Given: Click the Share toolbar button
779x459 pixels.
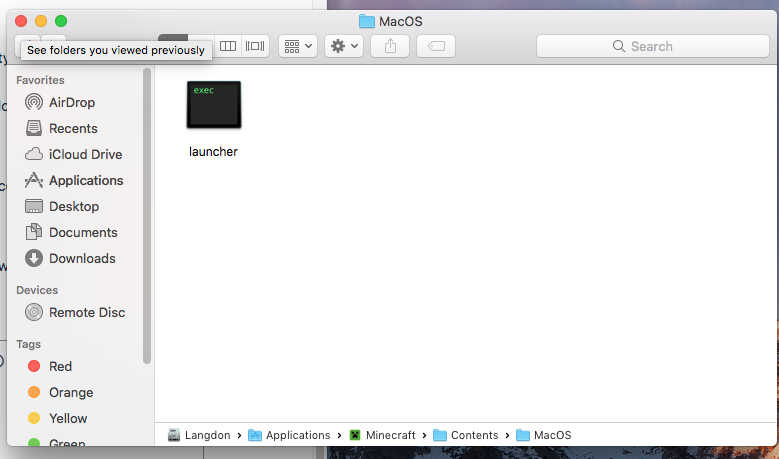Looking at the screenshot, I should (390, 46).
